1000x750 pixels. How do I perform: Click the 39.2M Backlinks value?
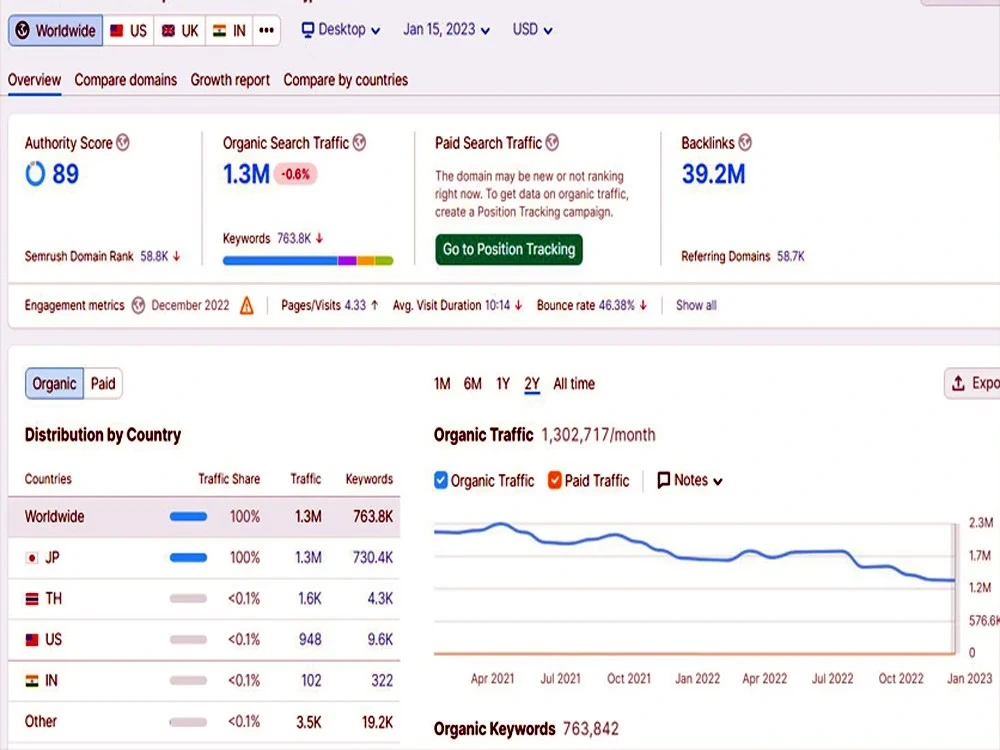click(x=713, y=173)
